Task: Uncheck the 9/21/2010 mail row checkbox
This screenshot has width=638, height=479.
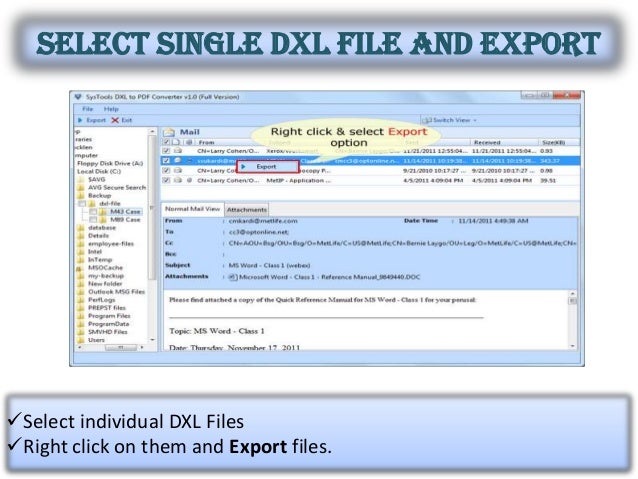Action: 166,171
